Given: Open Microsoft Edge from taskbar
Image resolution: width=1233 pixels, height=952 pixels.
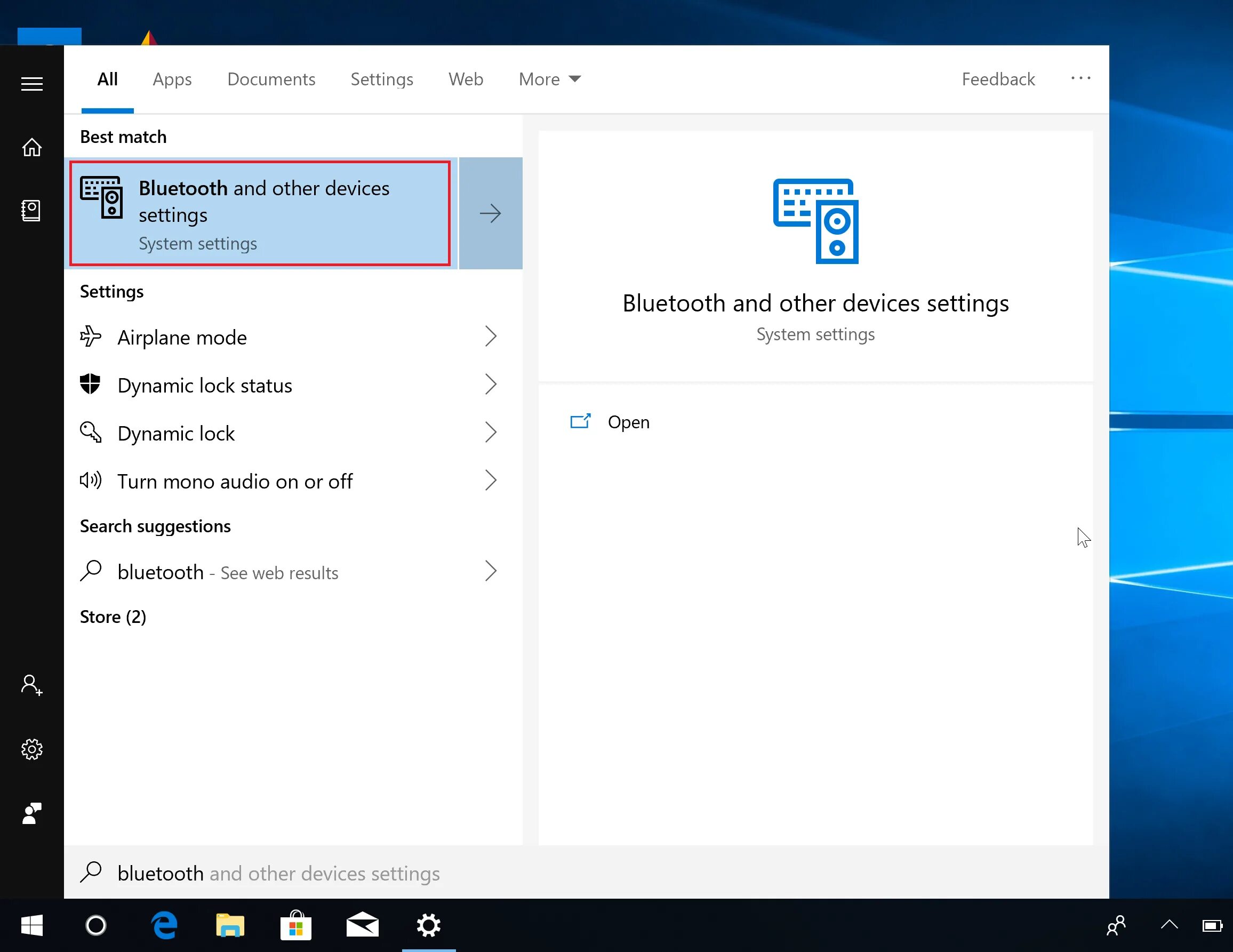Looking at the screenshot, I should [164, 925].
